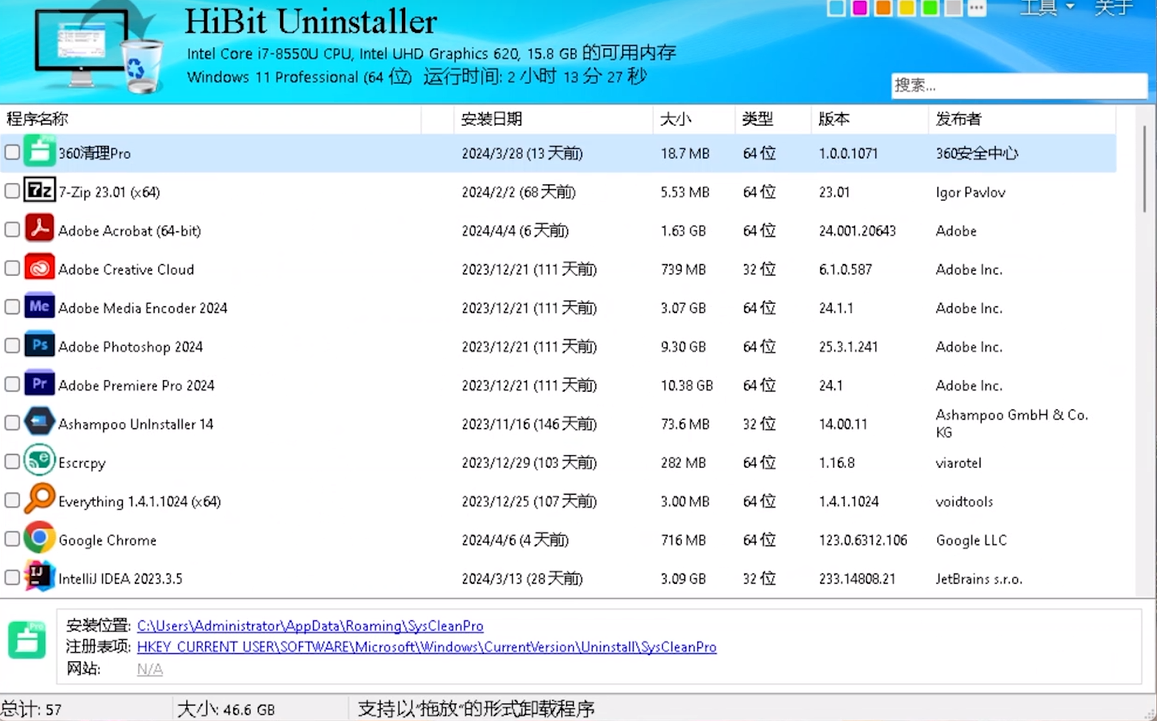Tick the checkbox for Adobe Creative Cloud
Image resolution: width=1157 pixels, height=721 pixels.
coord(12,268)
